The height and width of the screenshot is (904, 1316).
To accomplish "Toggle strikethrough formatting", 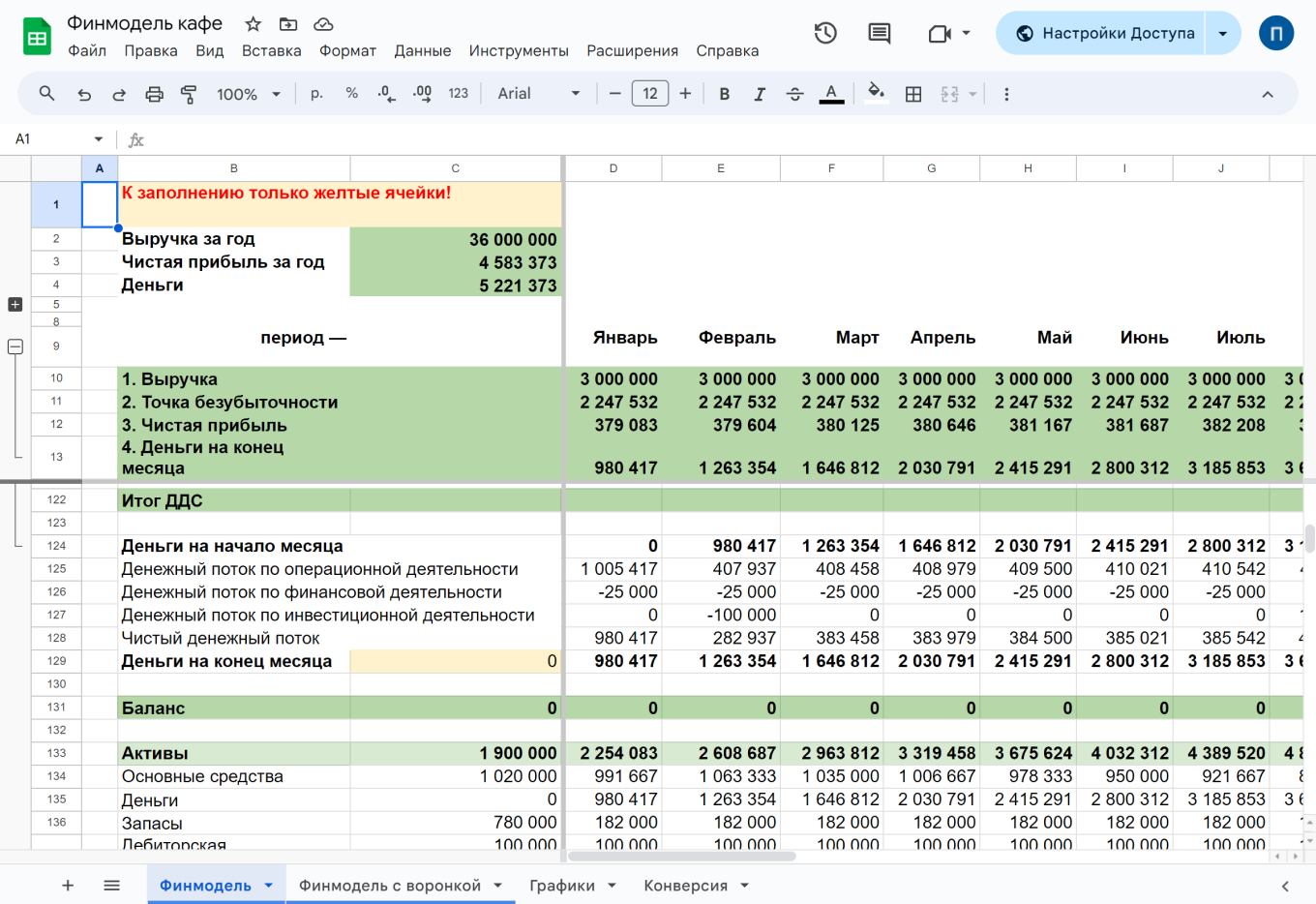I will [794, 94].
